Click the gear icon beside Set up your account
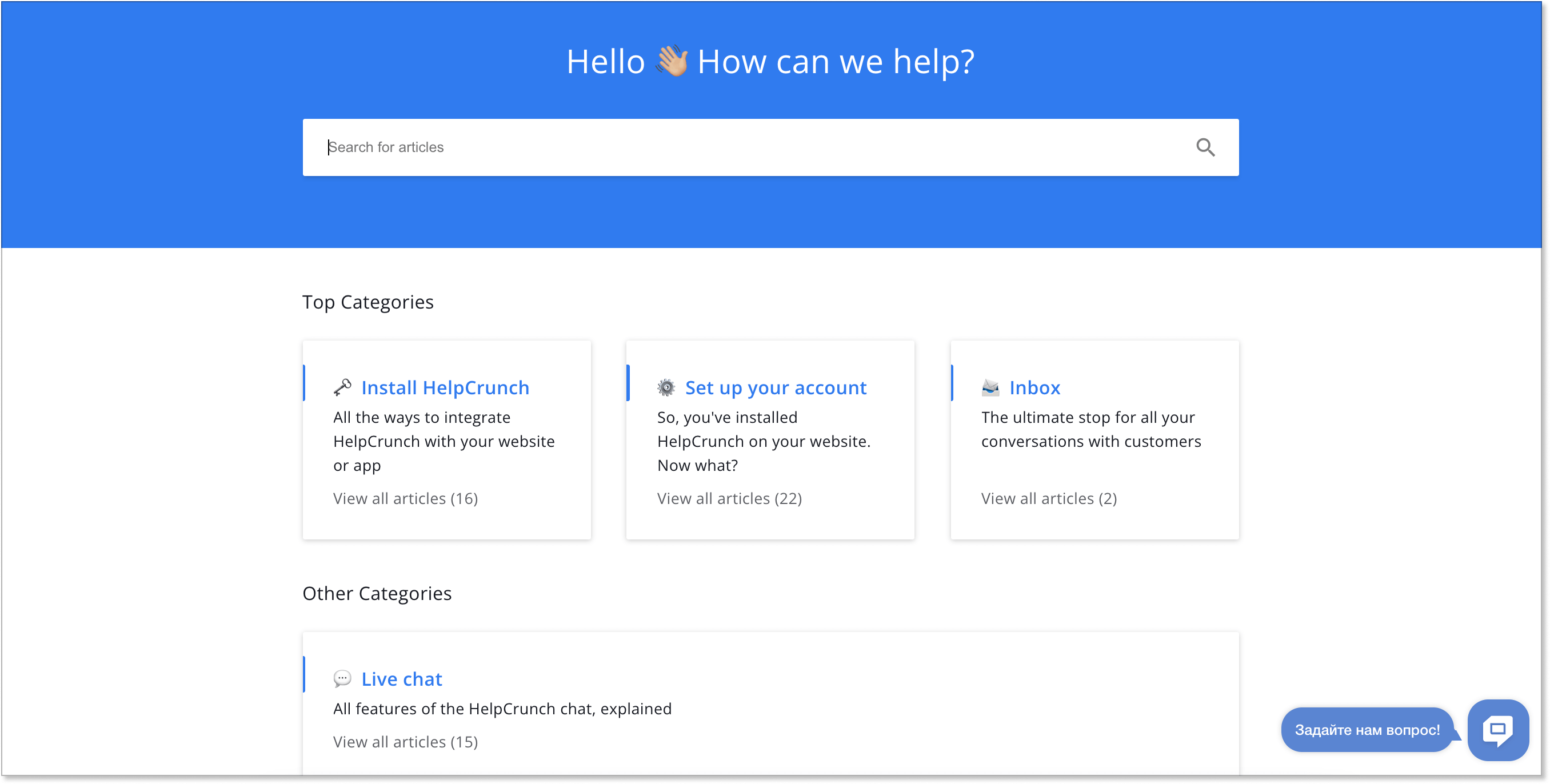 click(x=666, y=387)
